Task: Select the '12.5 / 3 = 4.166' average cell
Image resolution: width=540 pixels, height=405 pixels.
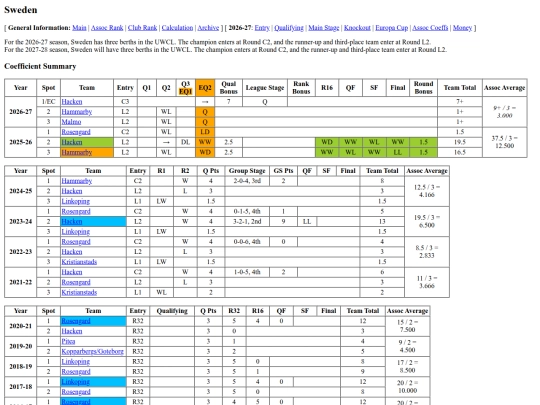Action: [x=427, y=191]
